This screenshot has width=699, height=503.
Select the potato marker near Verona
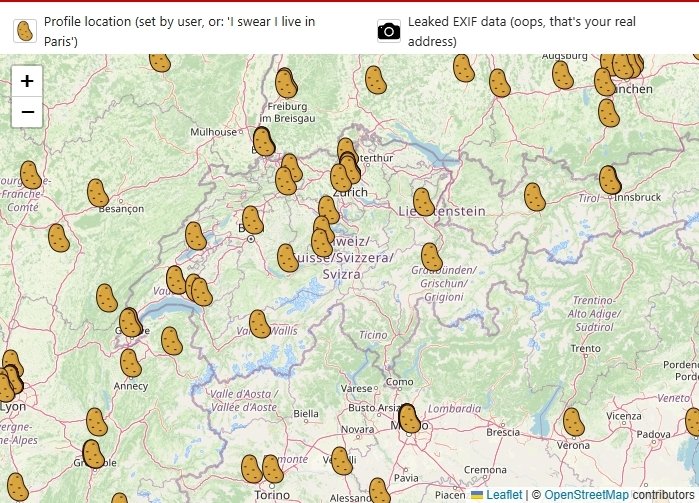pos(573,422)
